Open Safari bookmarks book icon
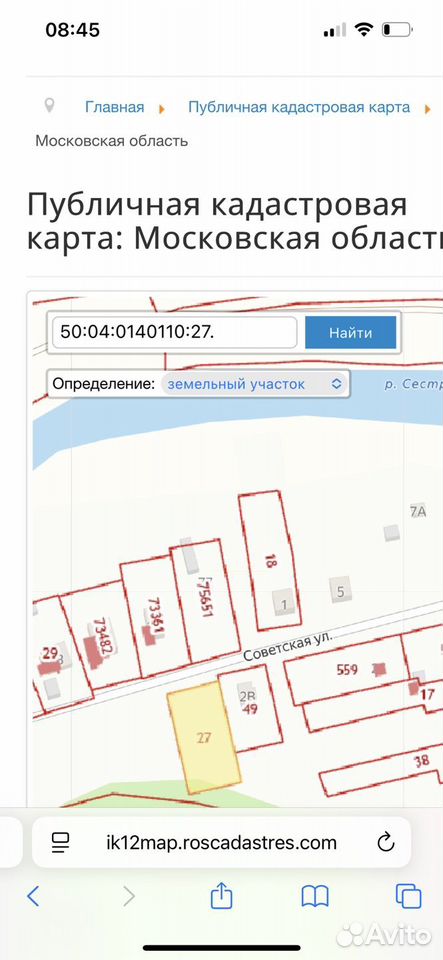The width and height of the screenshot is (443, 960). click(x=315, y=897)
